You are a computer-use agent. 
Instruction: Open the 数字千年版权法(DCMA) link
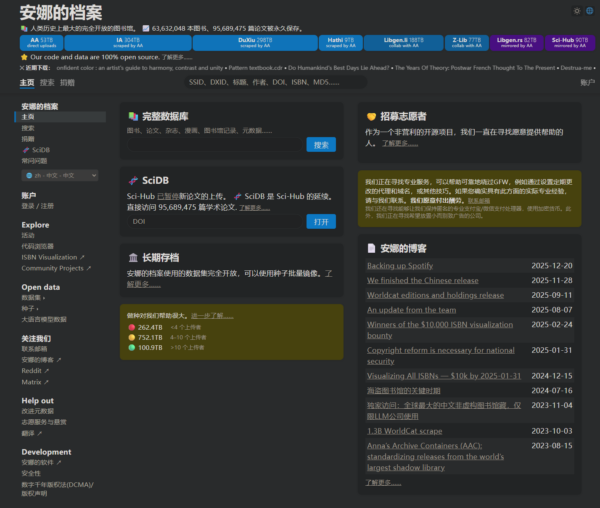pyautogui.click(x=57, y=489)
